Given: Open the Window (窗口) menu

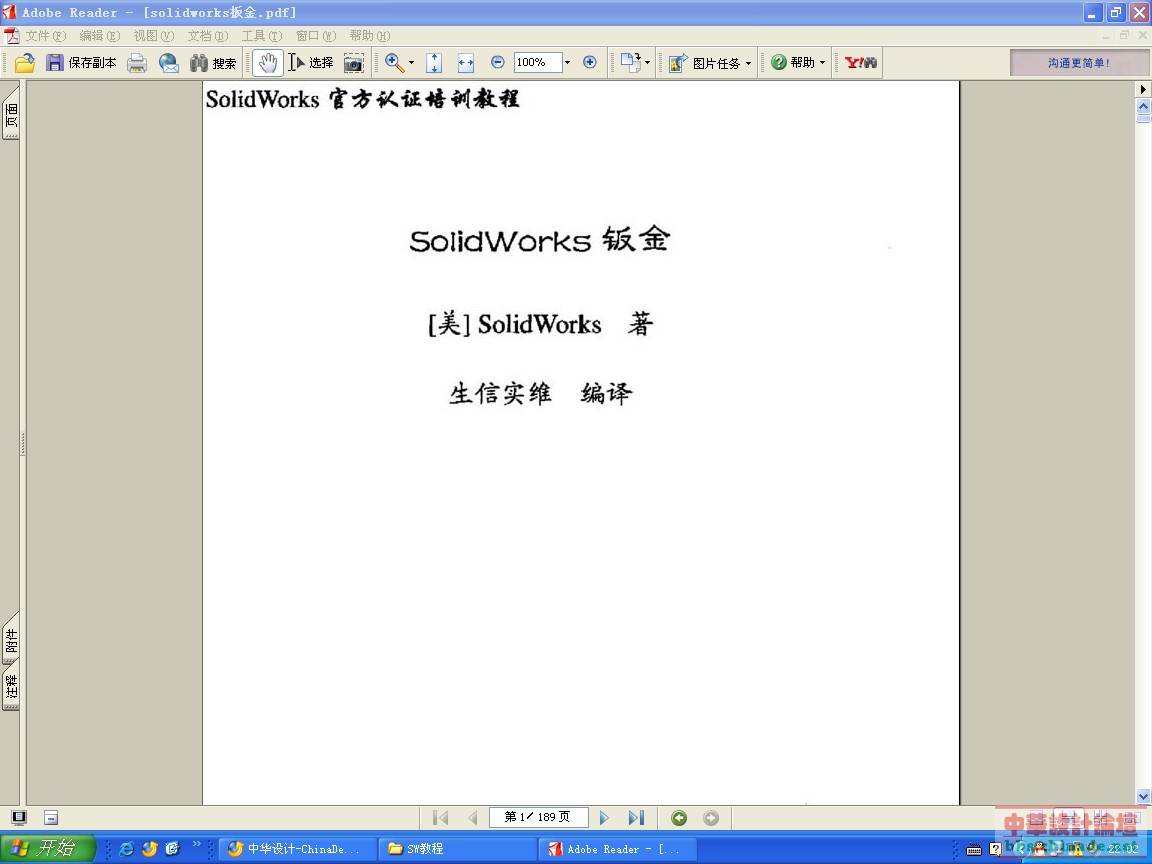Looking at the screenshot, I should (x=316, y=36).
